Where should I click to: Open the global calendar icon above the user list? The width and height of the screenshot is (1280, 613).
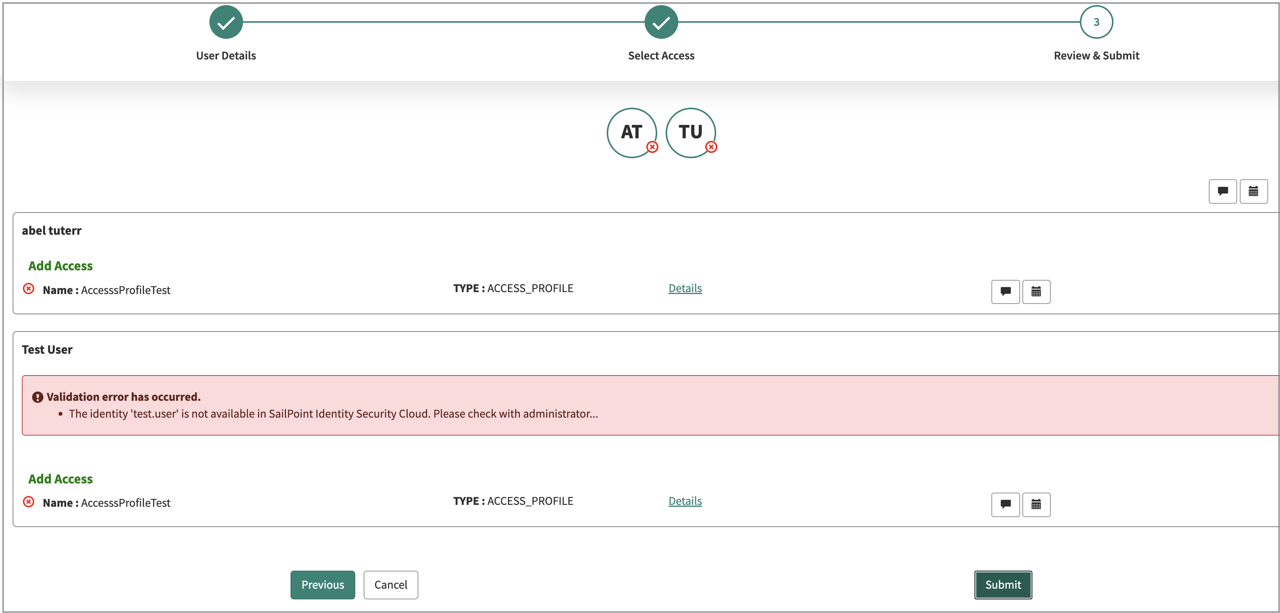pos(1253,191)
